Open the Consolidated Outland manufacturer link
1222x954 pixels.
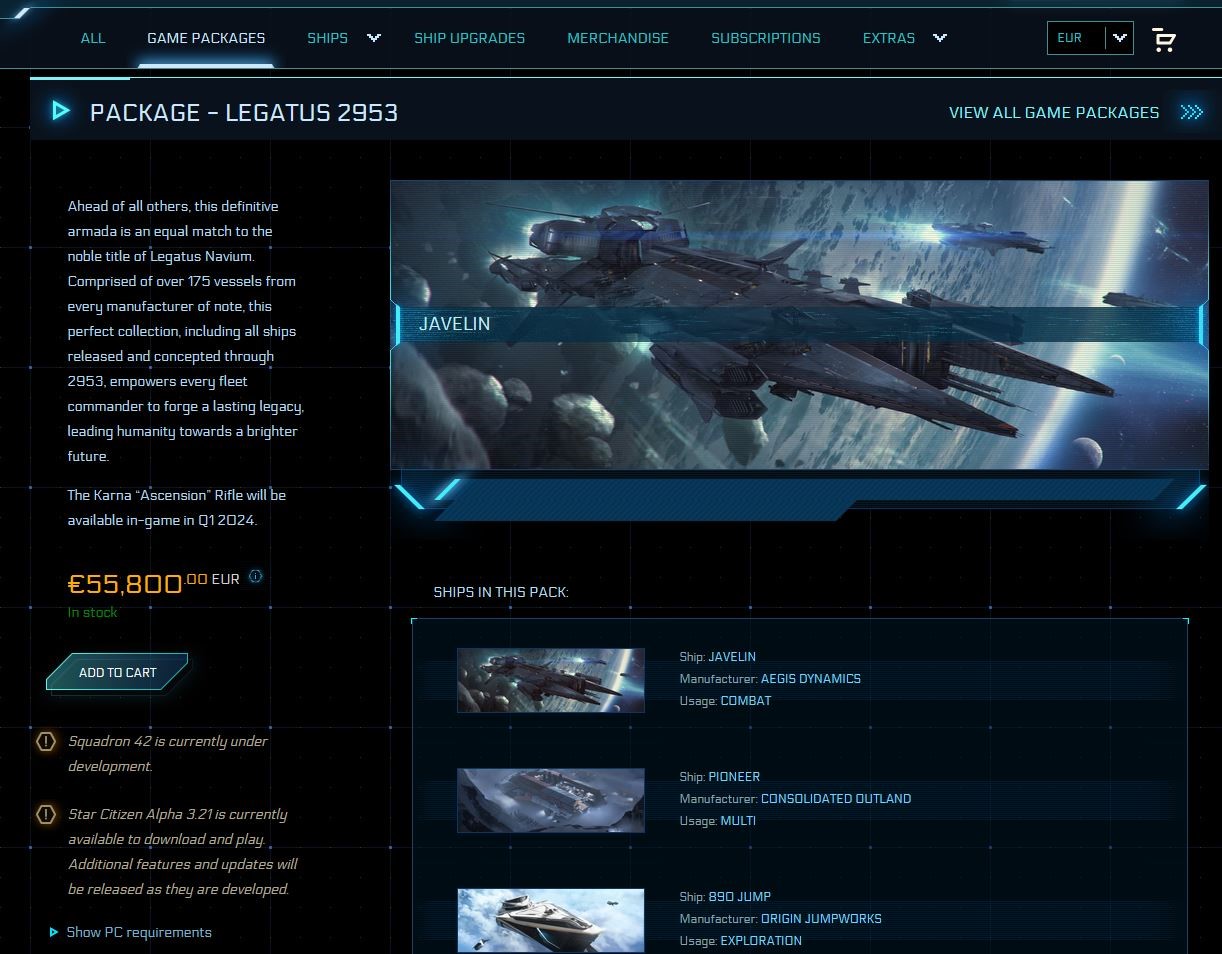[836, 799]
